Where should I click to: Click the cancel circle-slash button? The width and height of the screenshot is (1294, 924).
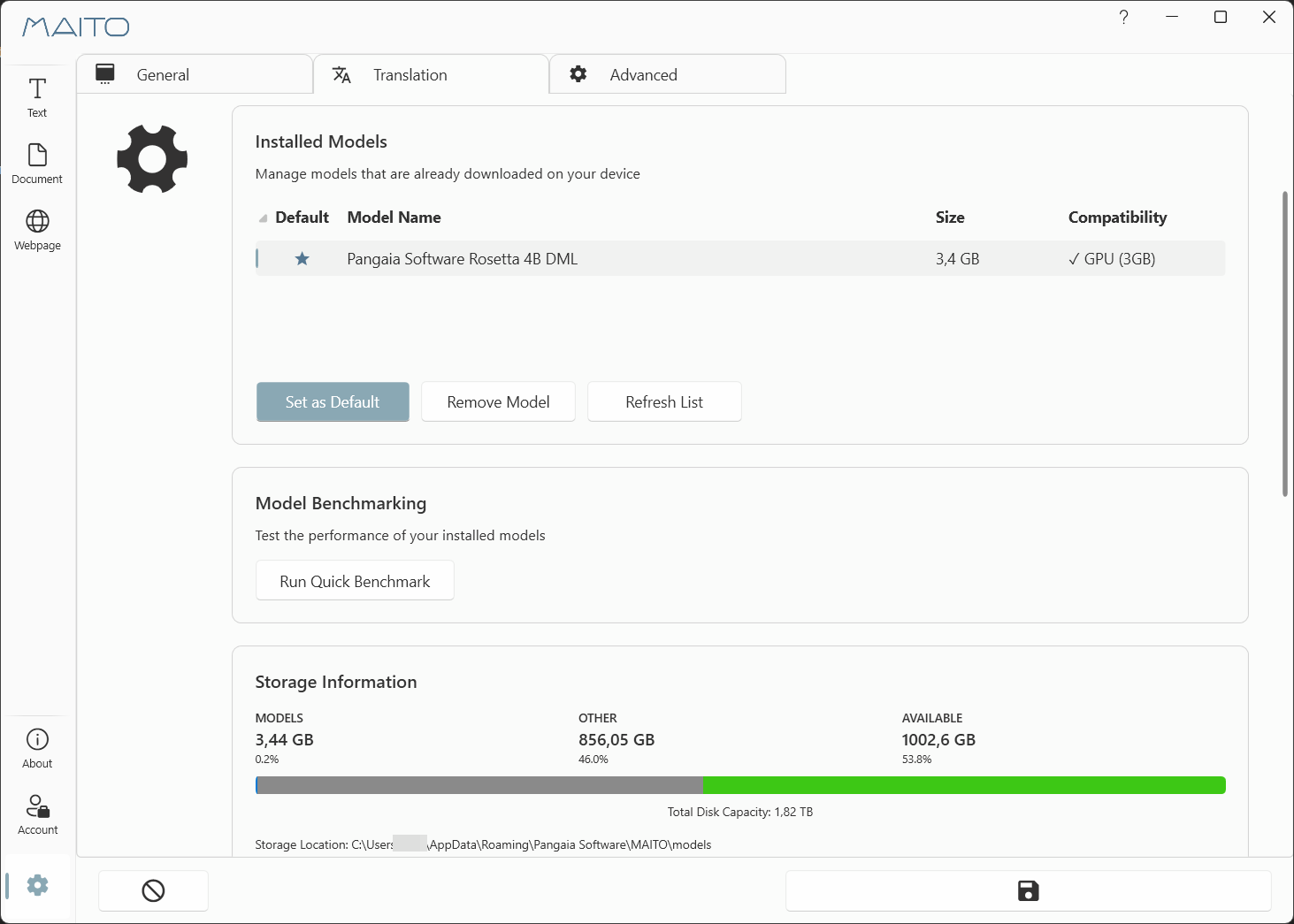coord(153,890)
